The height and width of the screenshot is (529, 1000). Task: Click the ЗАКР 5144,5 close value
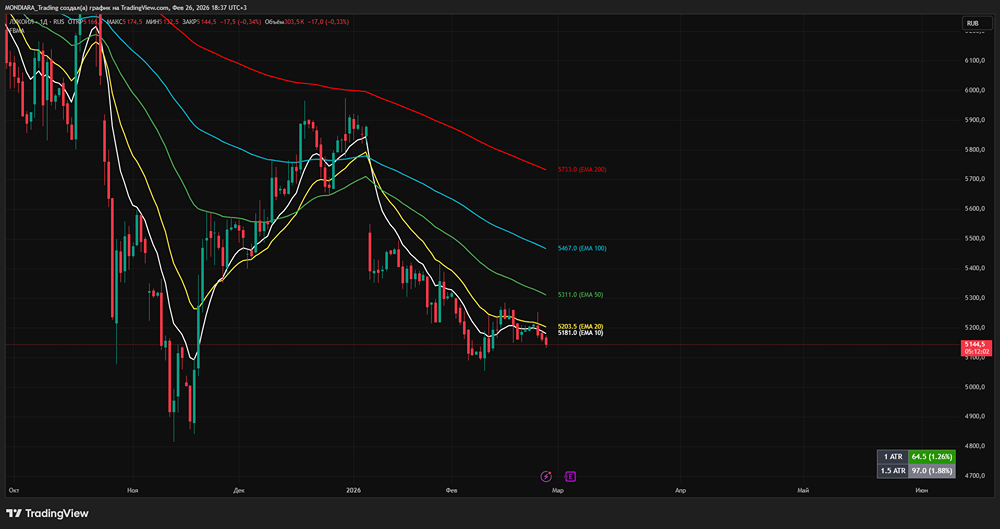click(x=199, y=22)
